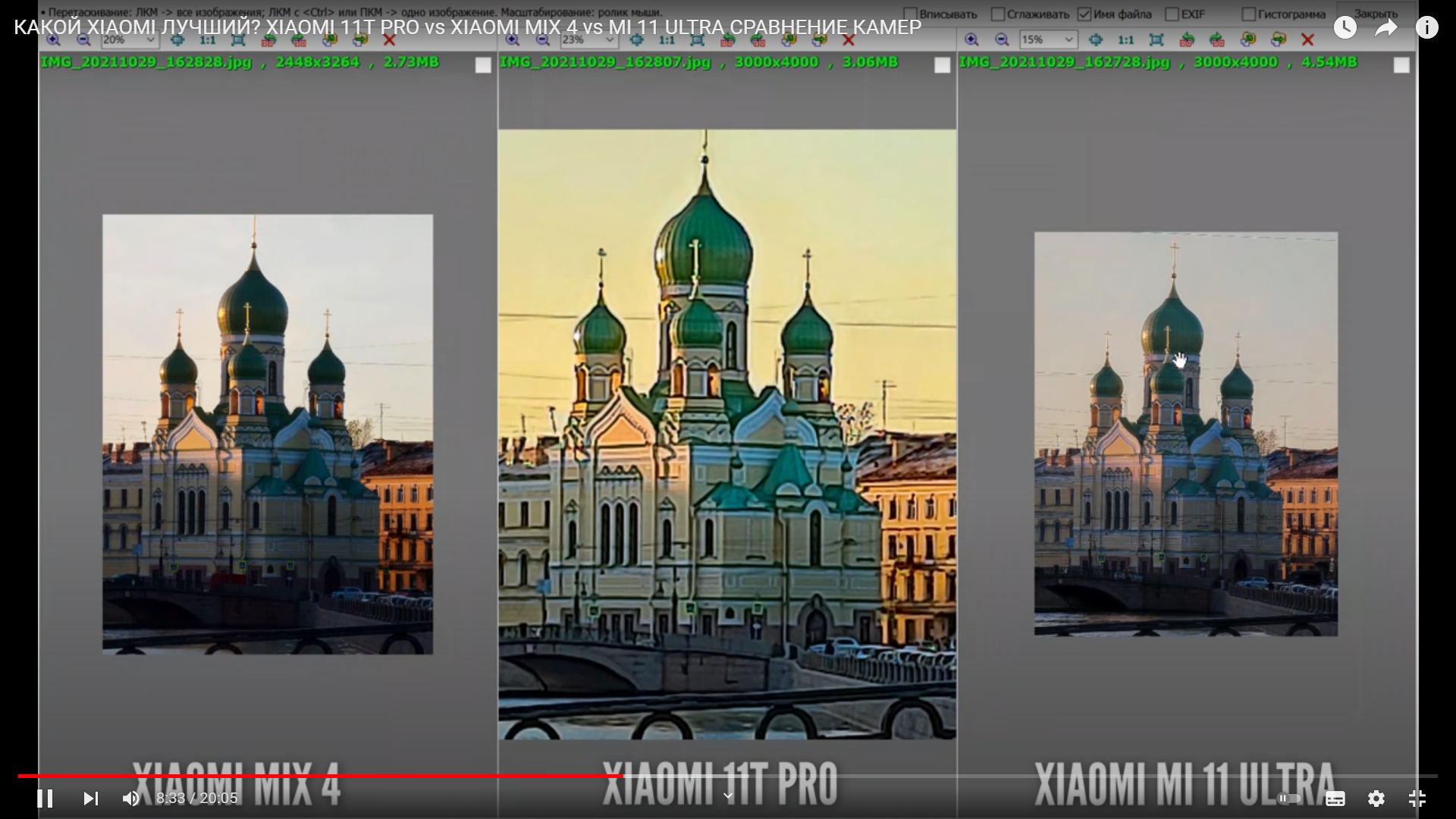Tick the Сглаживать checkbox
This screenshot has height=819, width=1456.
pos(998,14)
